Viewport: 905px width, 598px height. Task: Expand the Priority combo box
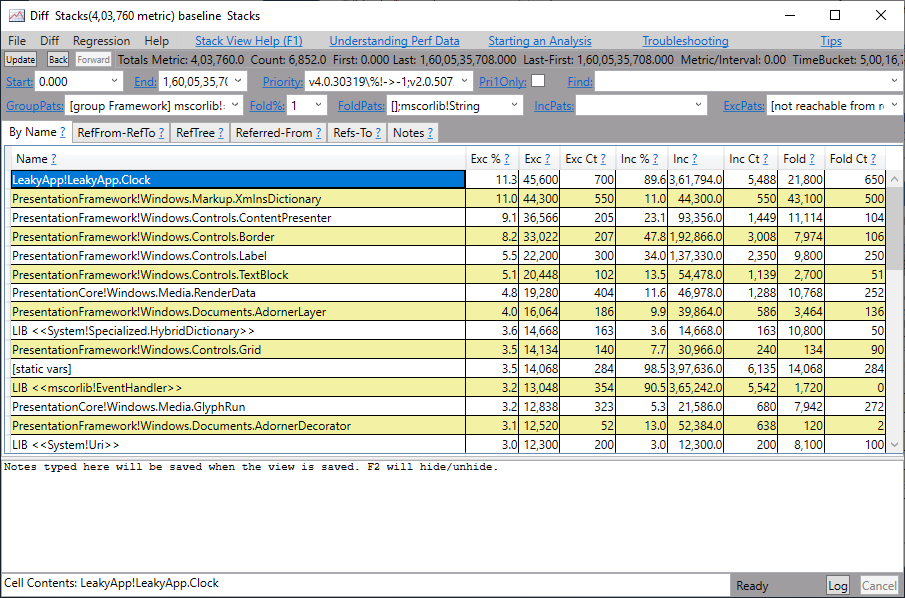[x=464, y=81]
